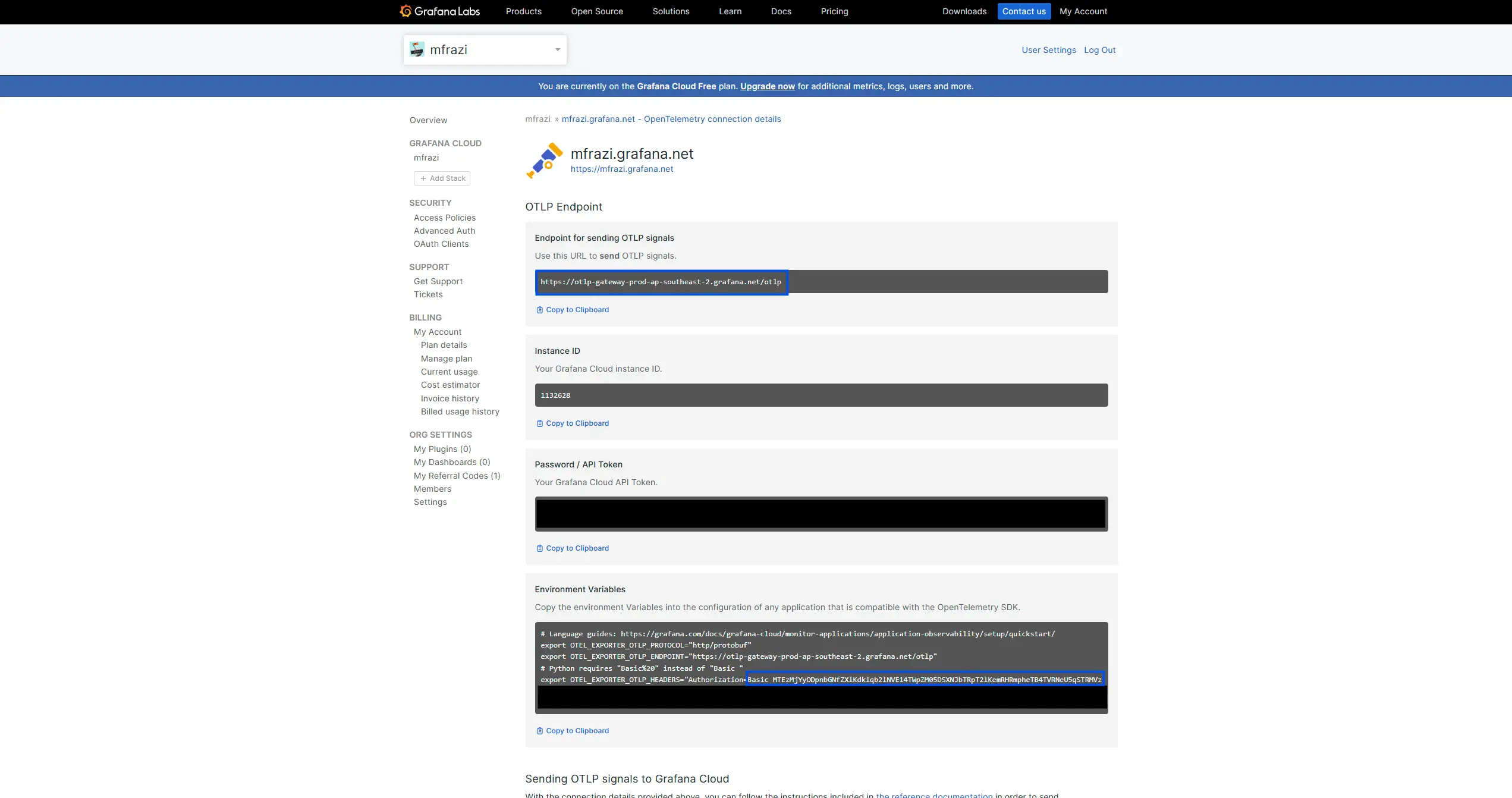Open Get Support
The width and height of the screenshot is (1512, 798).
coord(438,281)
